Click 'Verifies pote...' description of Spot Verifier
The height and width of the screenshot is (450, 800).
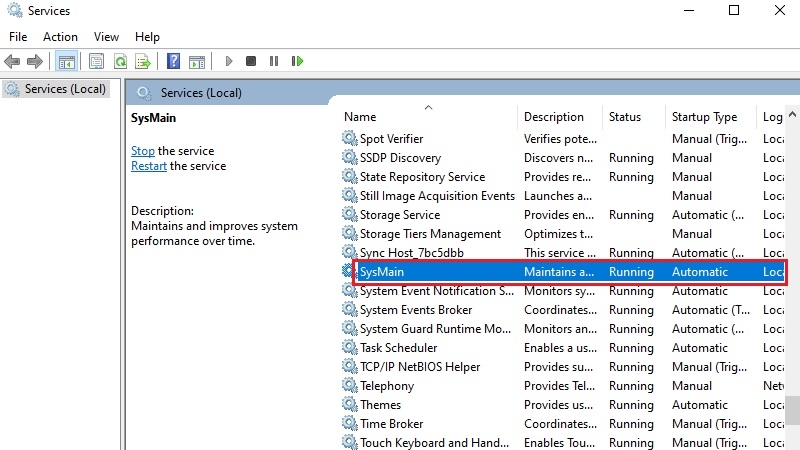(560, 139)
